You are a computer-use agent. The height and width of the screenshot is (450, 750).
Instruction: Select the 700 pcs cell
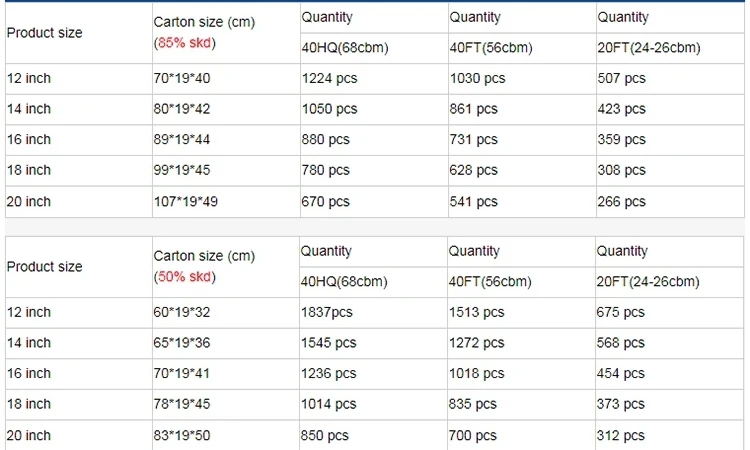tap(473, 436)
